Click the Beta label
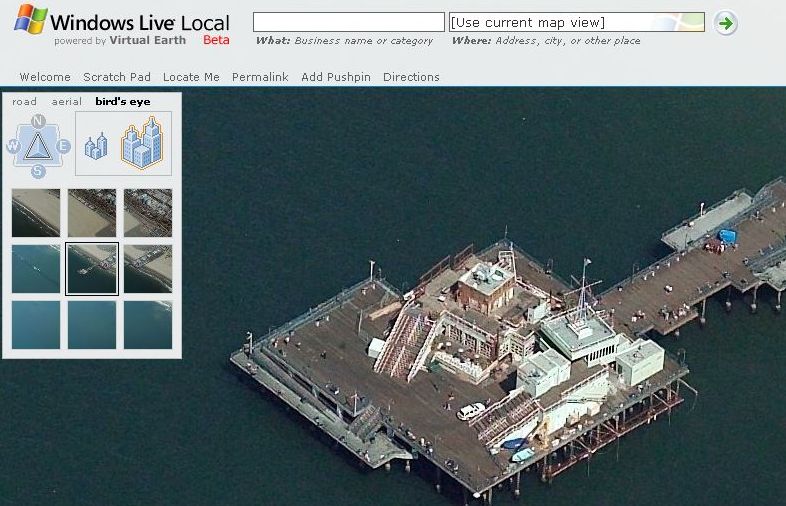This screenshot has width=786, height=506. 216,40
